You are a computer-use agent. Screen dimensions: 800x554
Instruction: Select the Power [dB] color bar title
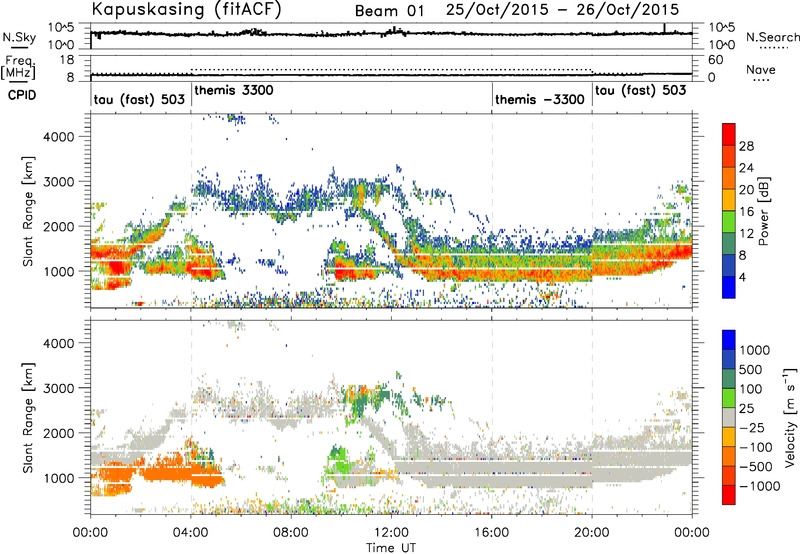click(764, 211)
